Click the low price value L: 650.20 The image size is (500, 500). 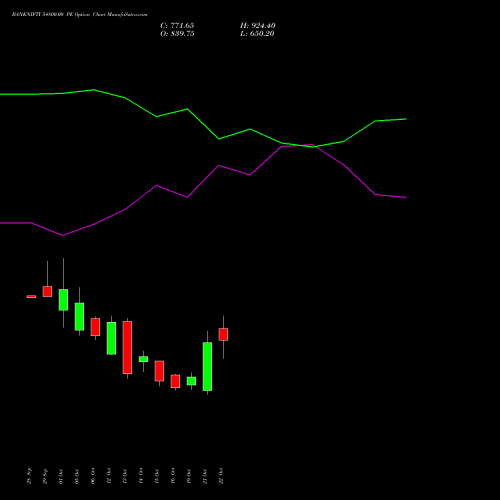pyautogui.click(x=257, y=34)
